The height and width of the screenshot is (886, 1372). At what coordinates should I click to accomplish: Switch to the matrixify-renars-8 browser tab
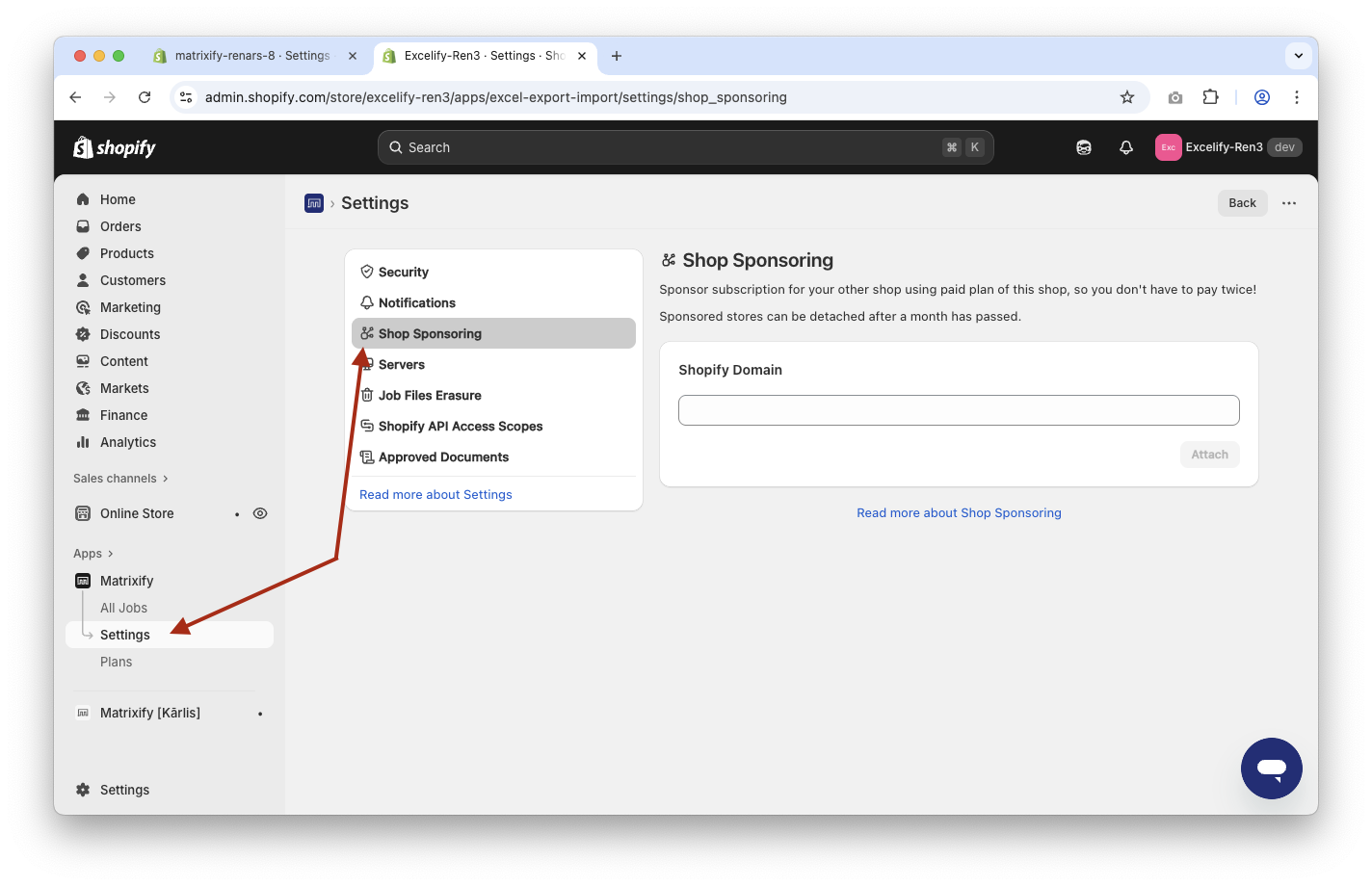tap(251, 56)
